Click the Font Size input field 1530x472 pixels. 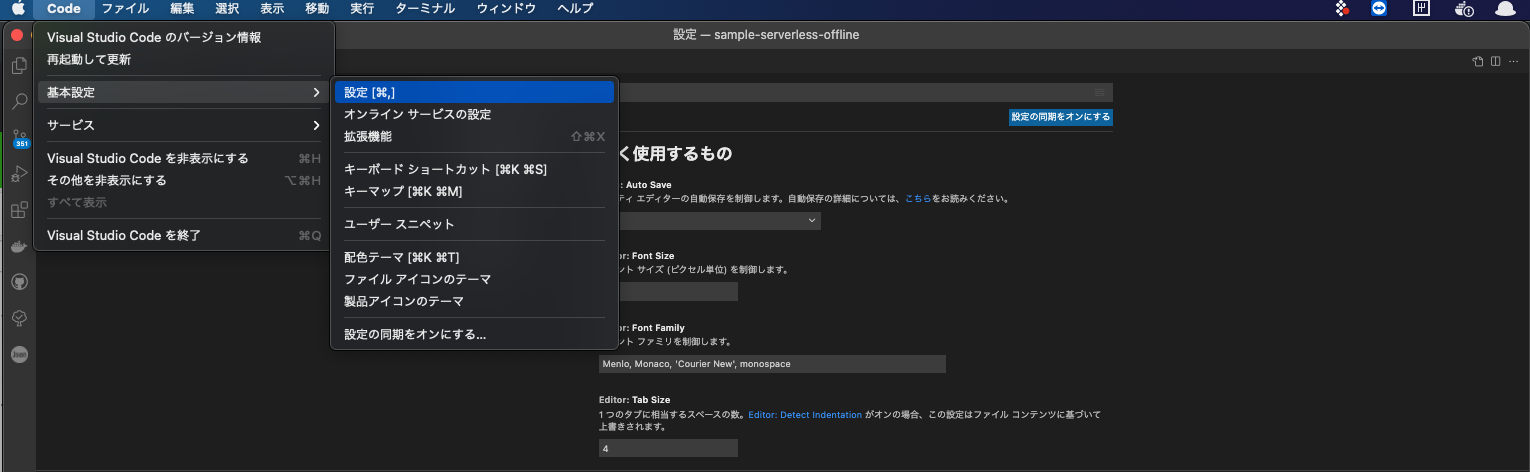pyautogui.click(x=668, y=292)
